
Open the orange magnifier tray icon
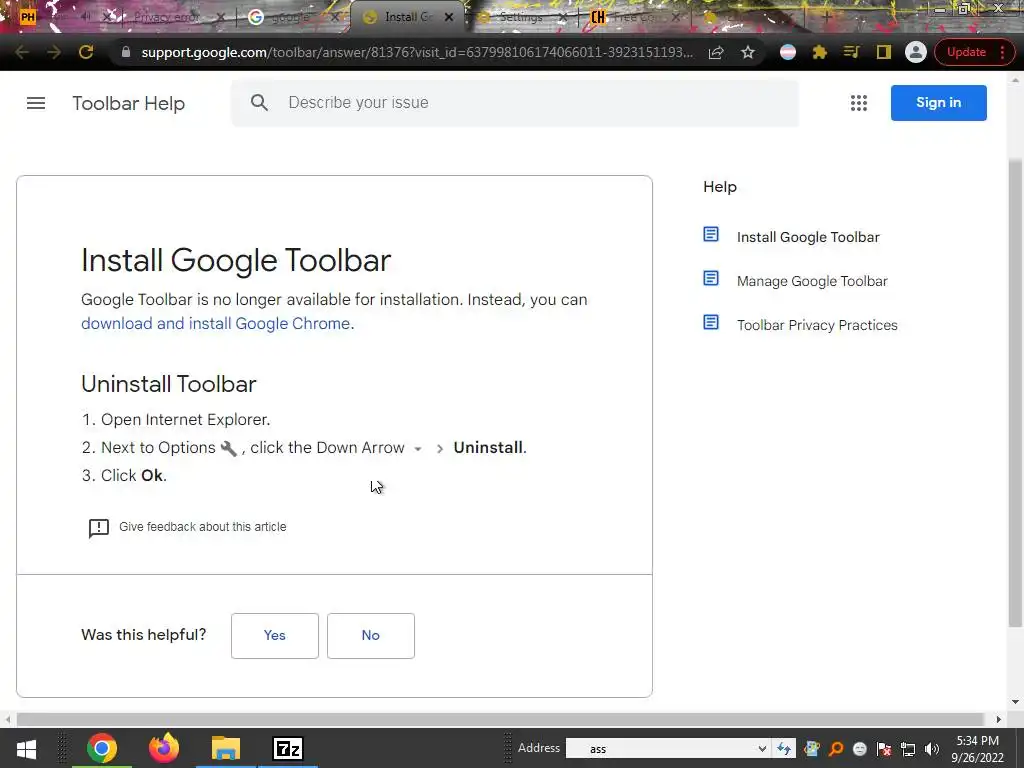(836, 748)
